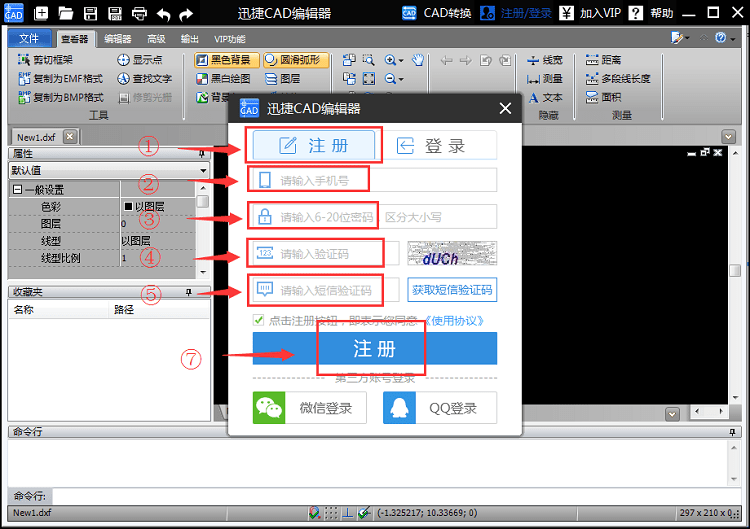Switch to 编辑器 ribbon tab
Screen dimensions: 750x529
pos(118,39)
